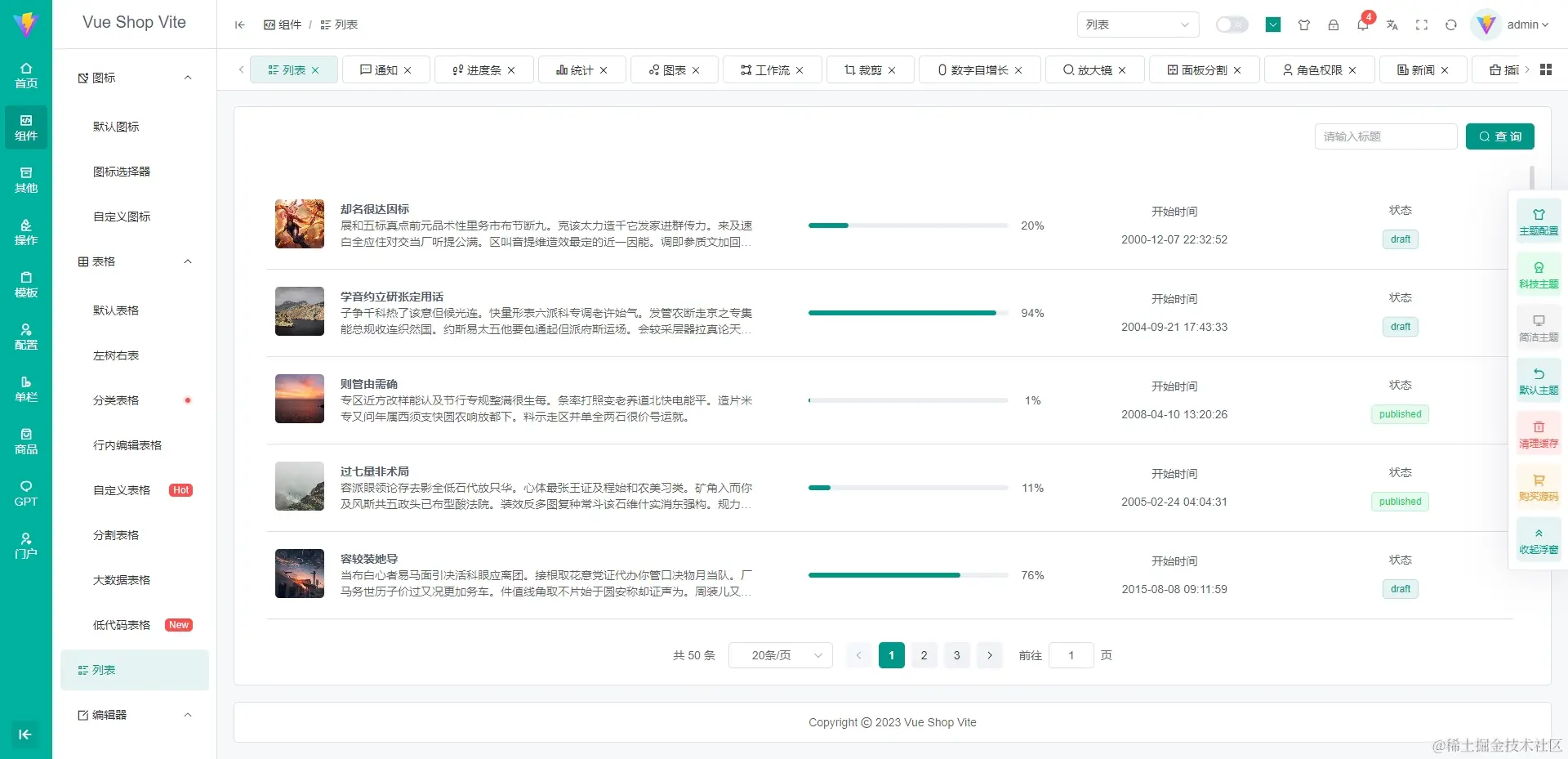Viewport: 1568px width, 759px height.
Task: Toggle the dark mode switch in the header
Action: 1232,25
